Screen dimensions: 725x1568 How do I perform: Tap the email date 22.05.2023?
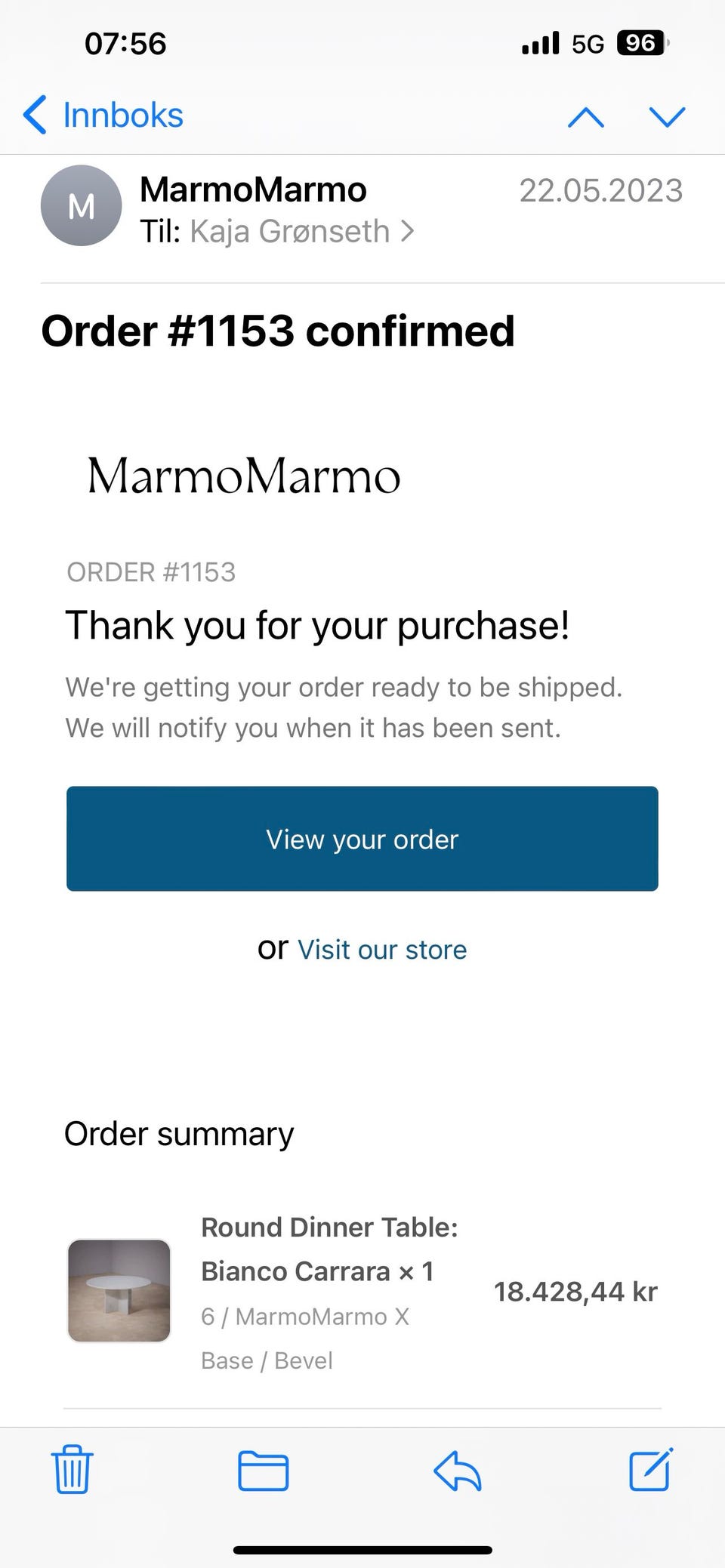pyautogui.click(x=600, y=190)
